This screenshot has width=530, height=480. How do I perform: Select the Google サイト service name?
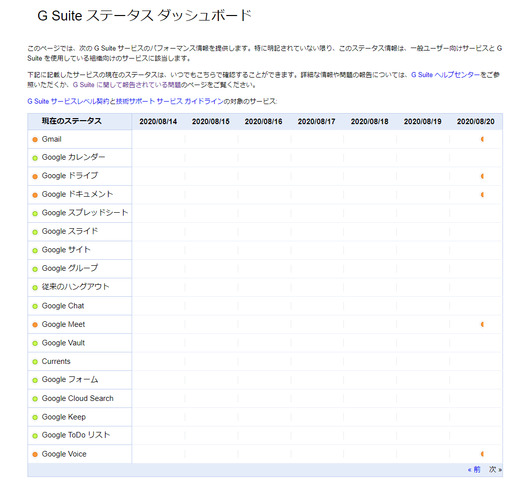coord(66,250)
